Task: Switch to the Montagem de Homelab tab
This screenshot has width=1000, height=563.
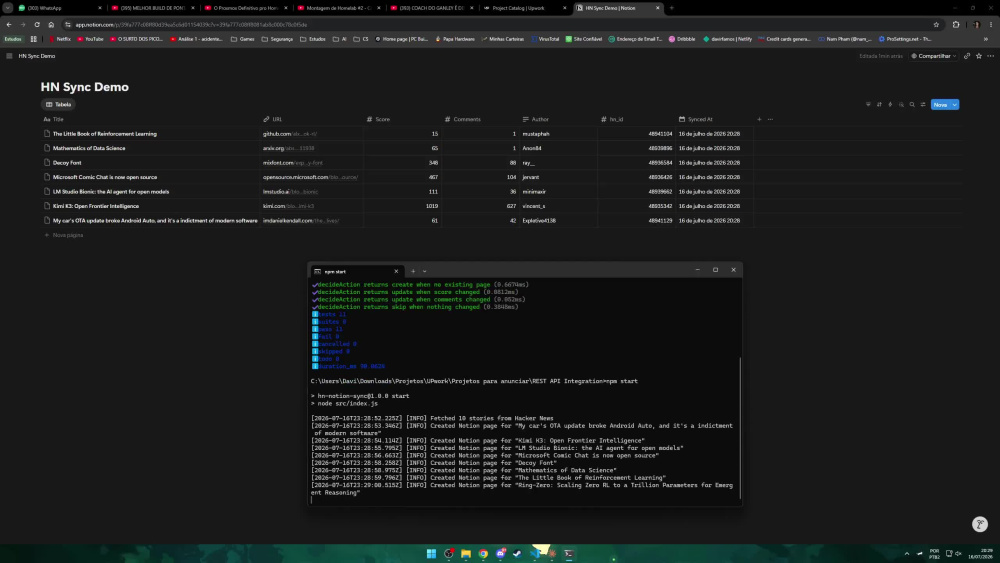Action: click(338, 8)
